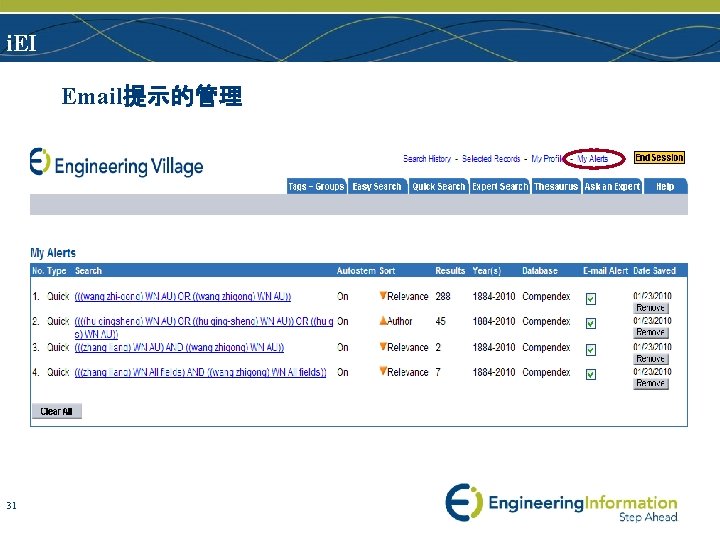This screenshot has width=720, height=540.
Task: Click the ascending Author sort arrow in row 2
Action: pos(383,321)
